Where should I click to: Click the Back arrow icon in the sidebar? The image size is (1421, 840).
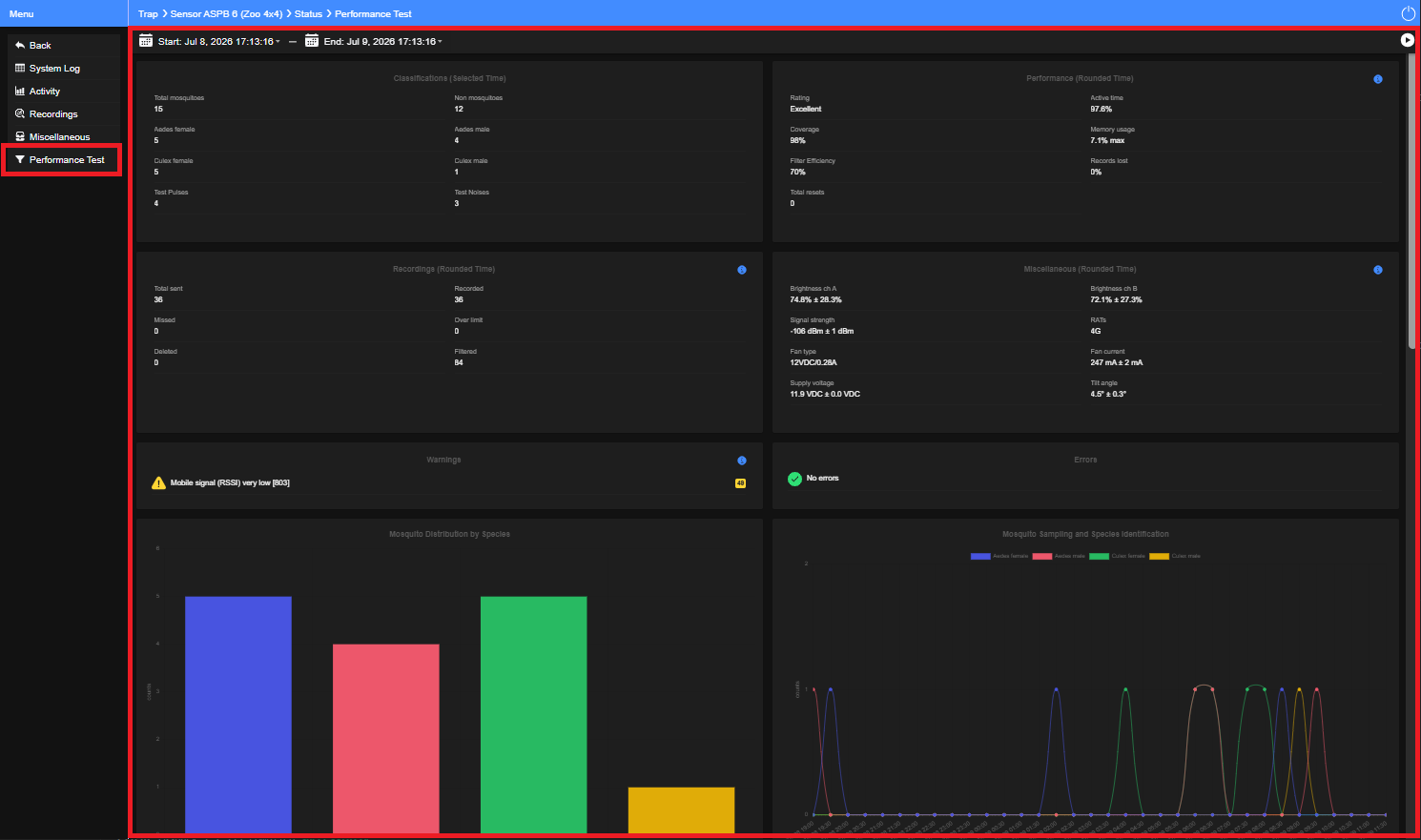(x=20, y=45)
